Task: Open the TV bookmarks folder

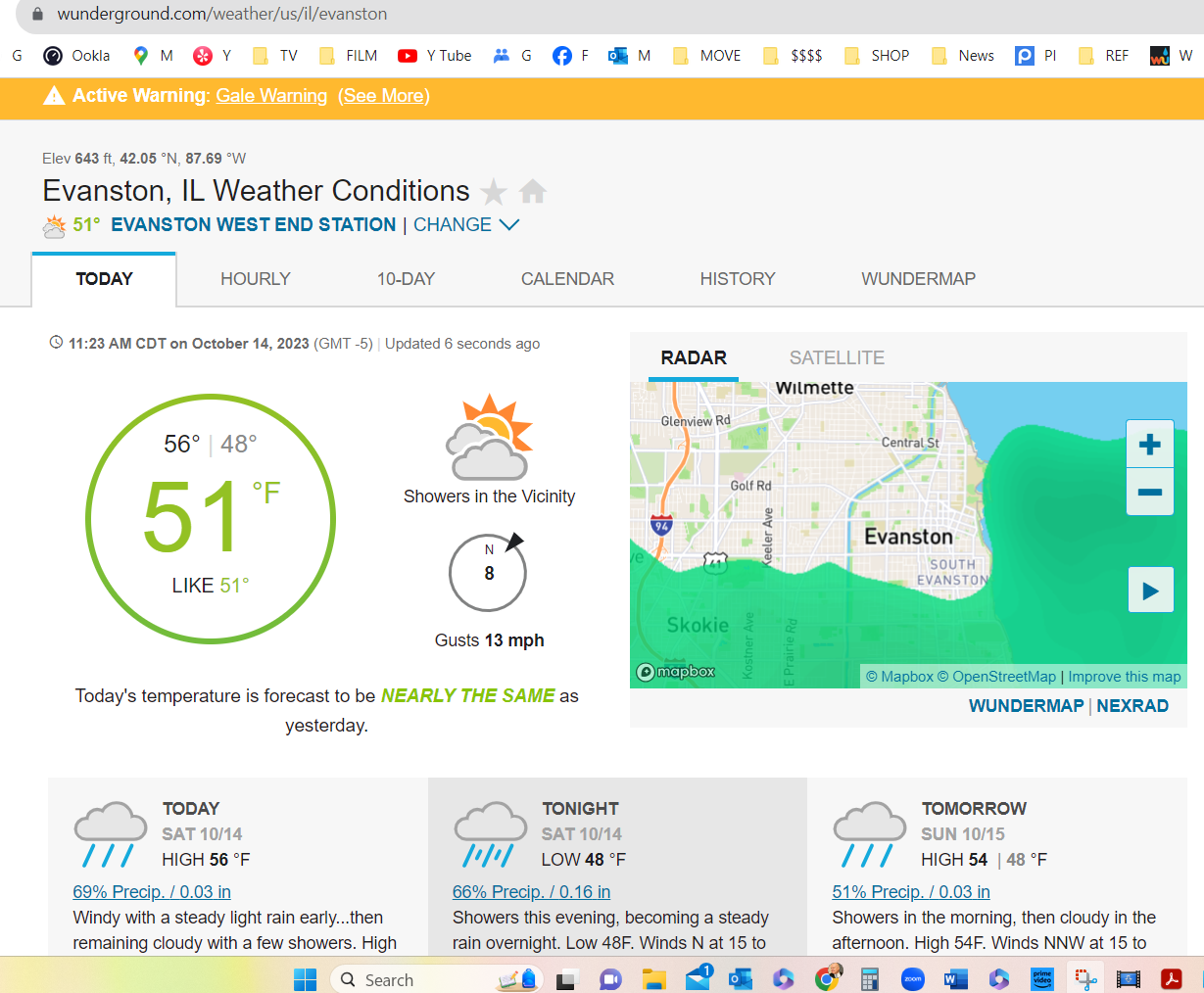Action: coord(275,56)
